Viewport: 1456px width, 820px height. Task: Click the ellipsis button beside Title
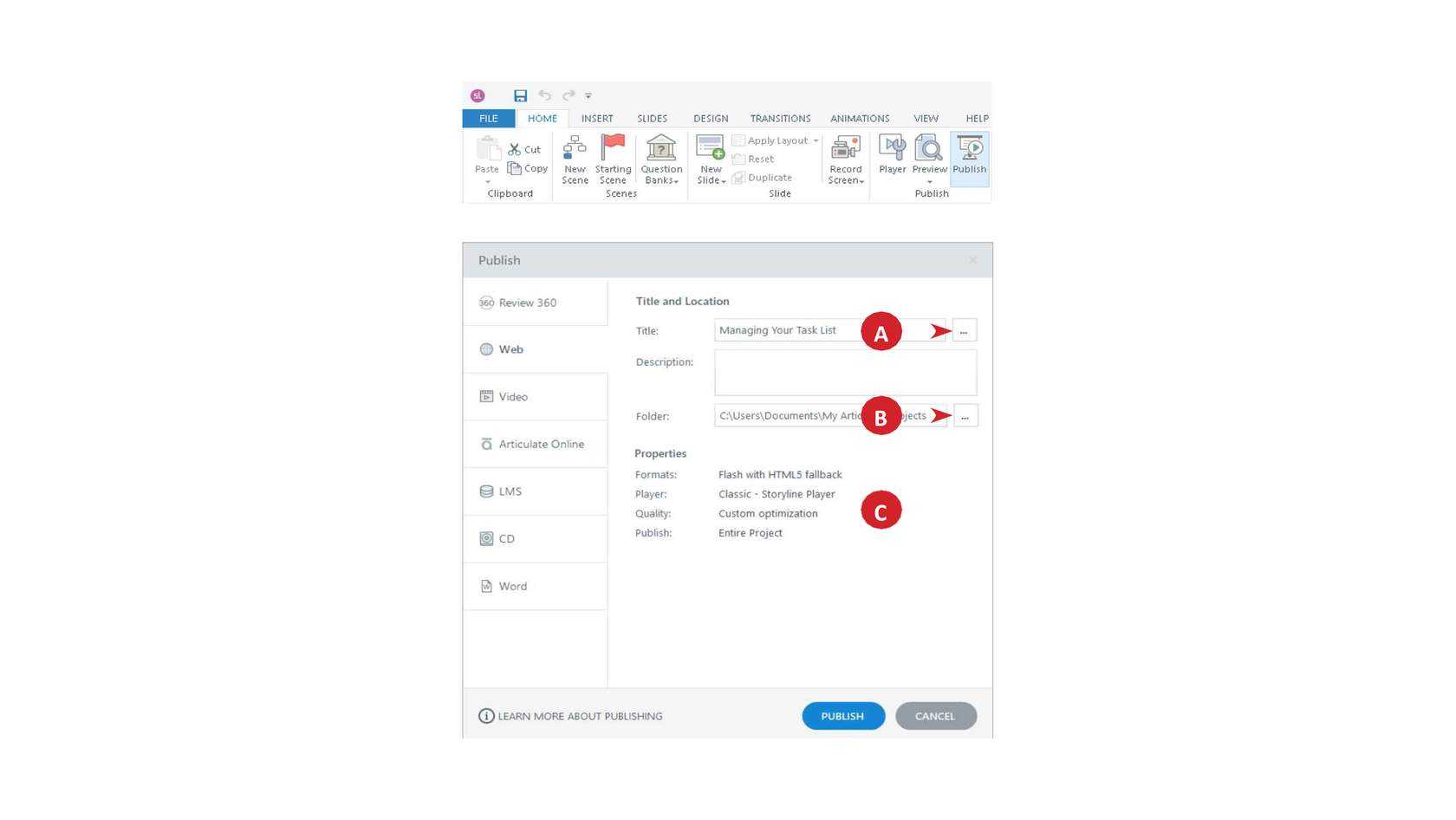[965, 330]
